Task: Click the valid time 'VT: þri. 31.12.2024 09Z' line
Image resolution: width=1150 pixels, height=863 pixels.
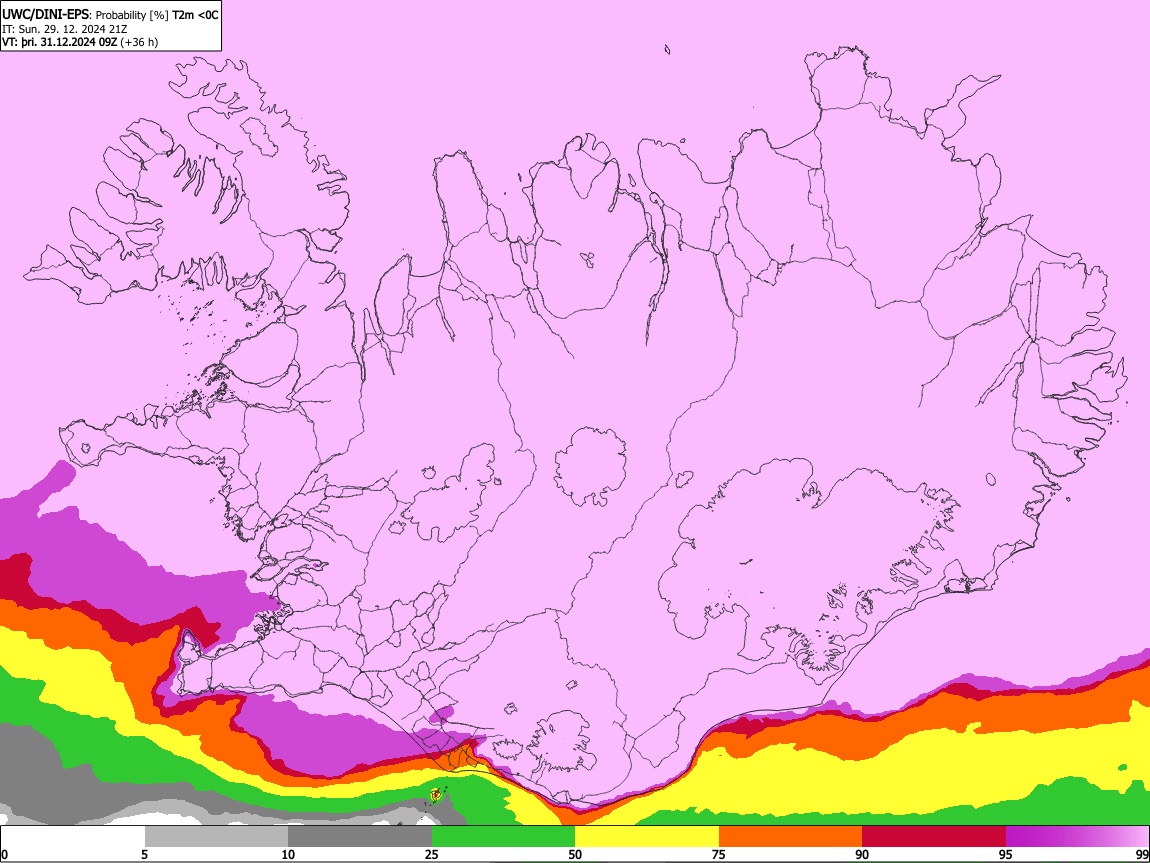Action: [60, 42]
